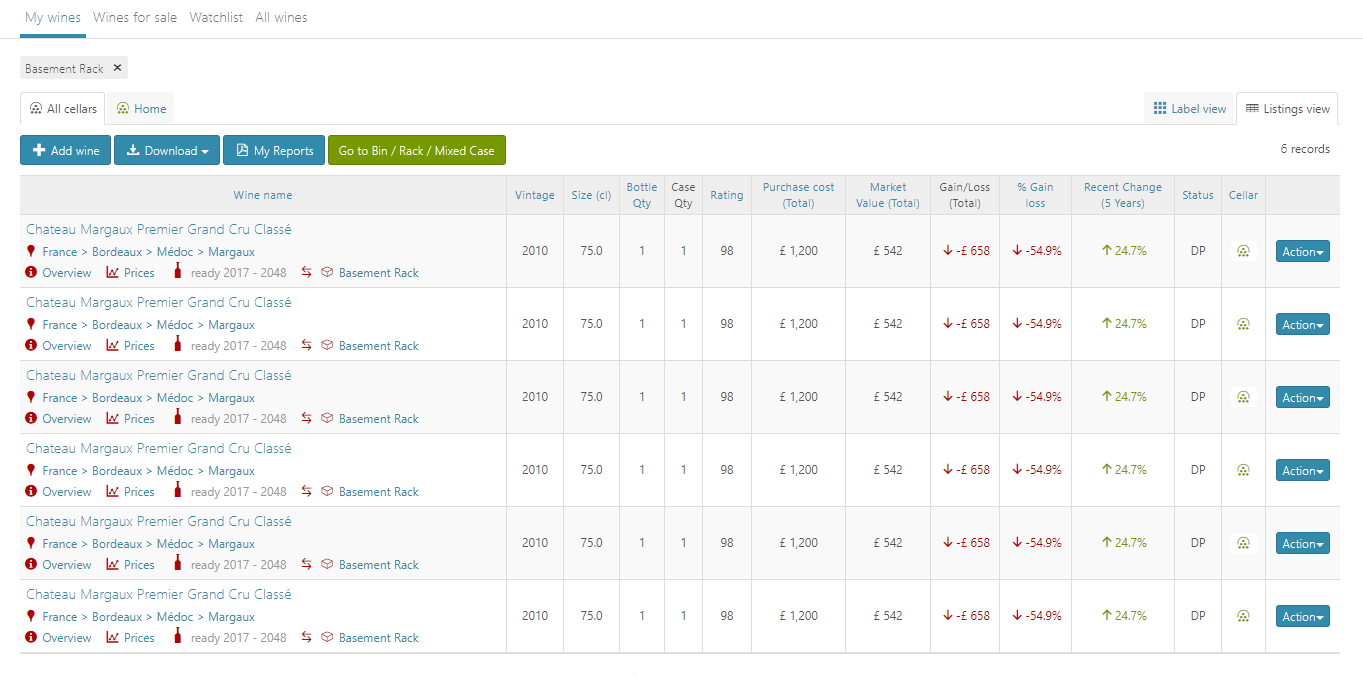Open the Bordeaux region link in first row
Image resolution: width=1363 pixels, height=675 pixels.
pyautogui.click(x=117, y=251)
